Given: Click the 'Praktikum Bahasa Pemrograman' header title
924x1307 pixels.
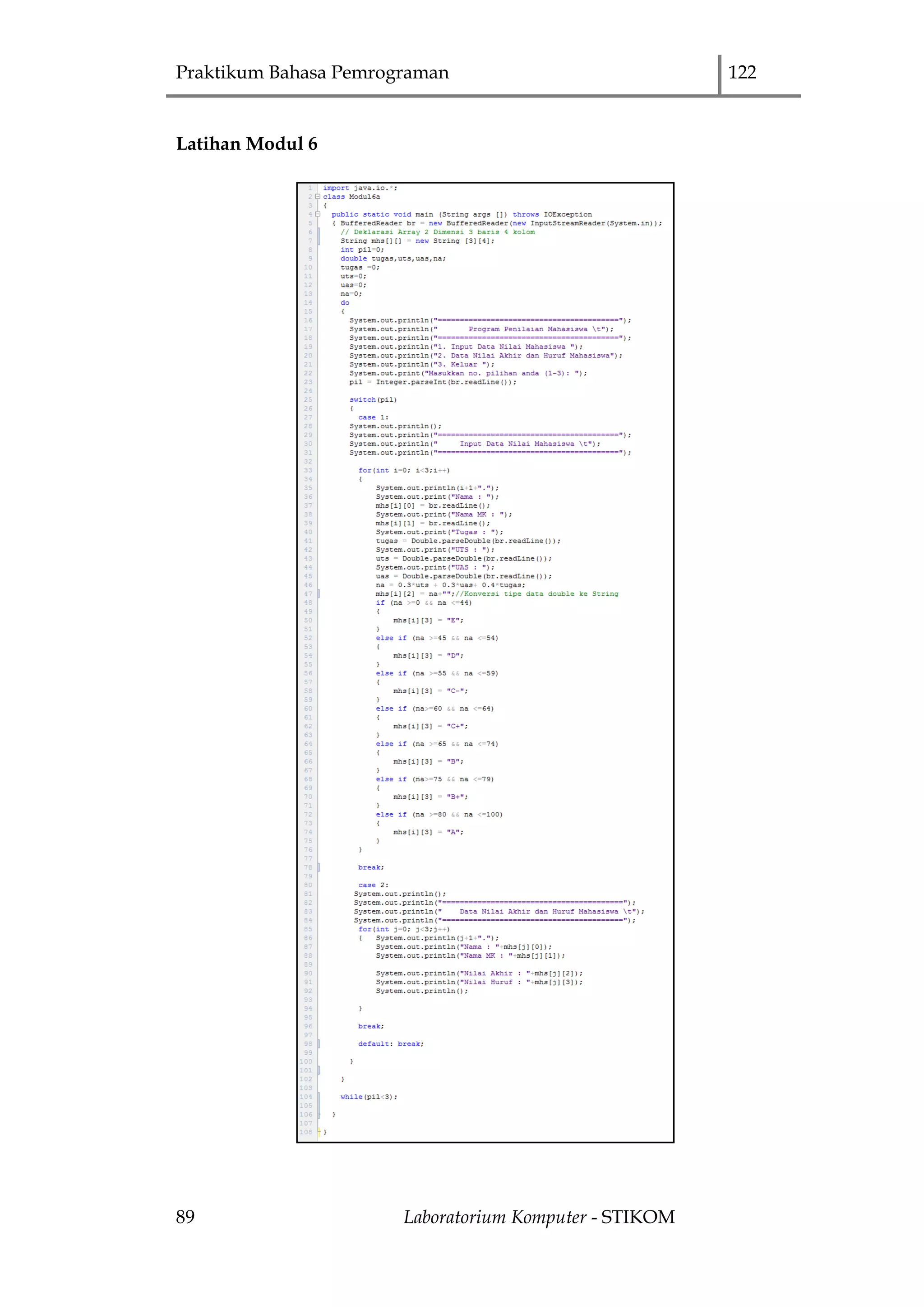Looking at the screenshot, I should (312, 72).
